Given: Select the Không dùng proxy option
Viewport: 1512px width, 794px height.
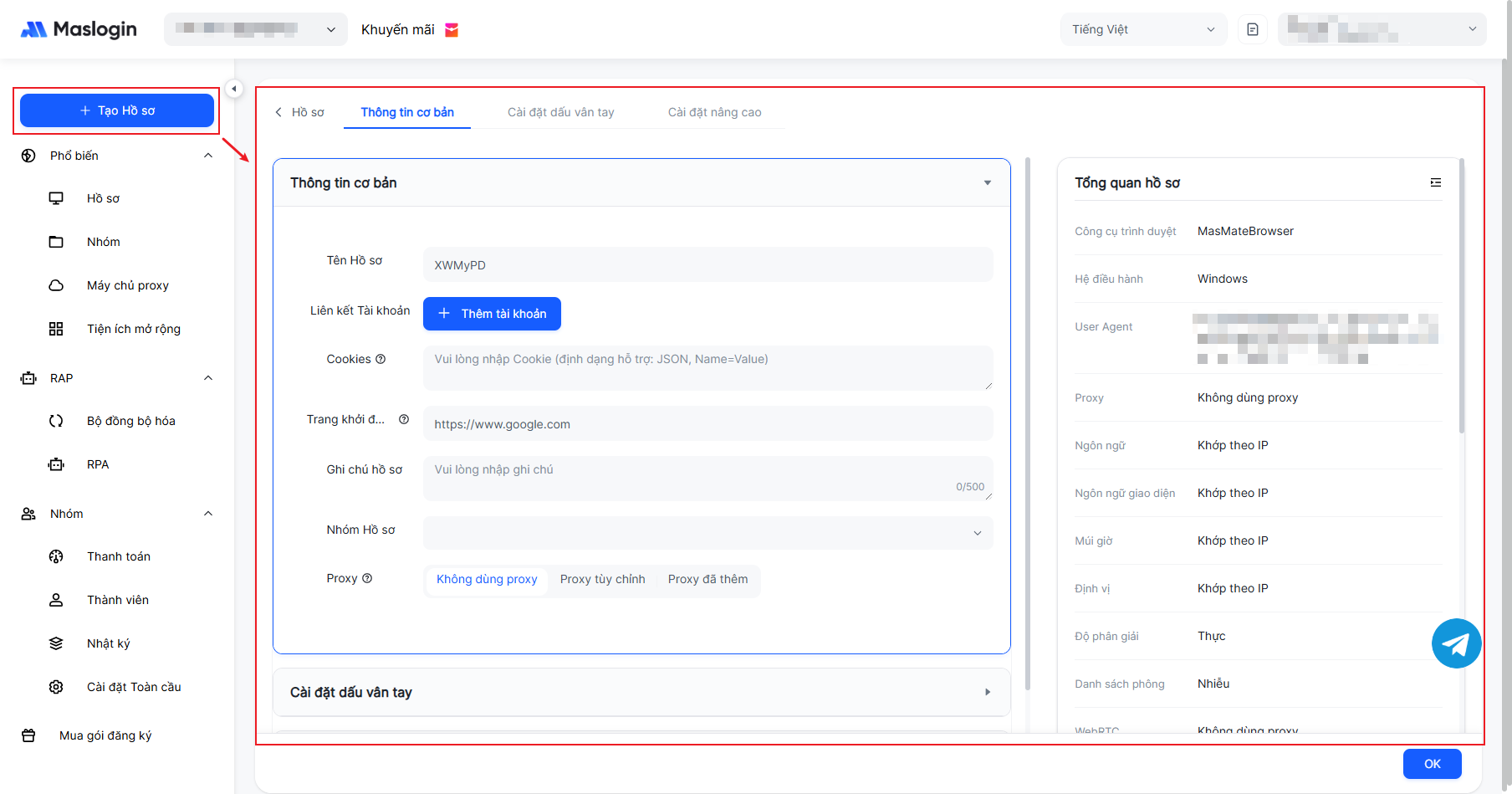Looking at the screenshot, I should pyautogui.click(x=487, y=579).
